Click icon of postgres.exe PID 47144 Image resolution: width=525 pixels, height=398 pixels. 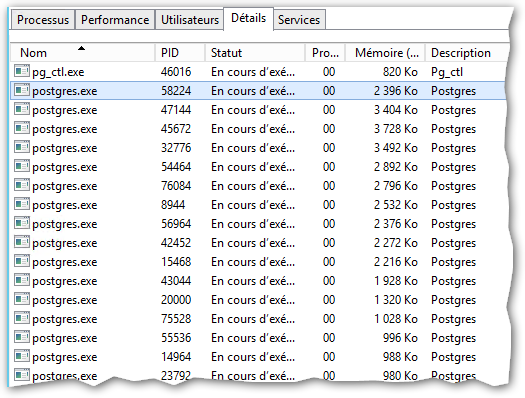22,109
